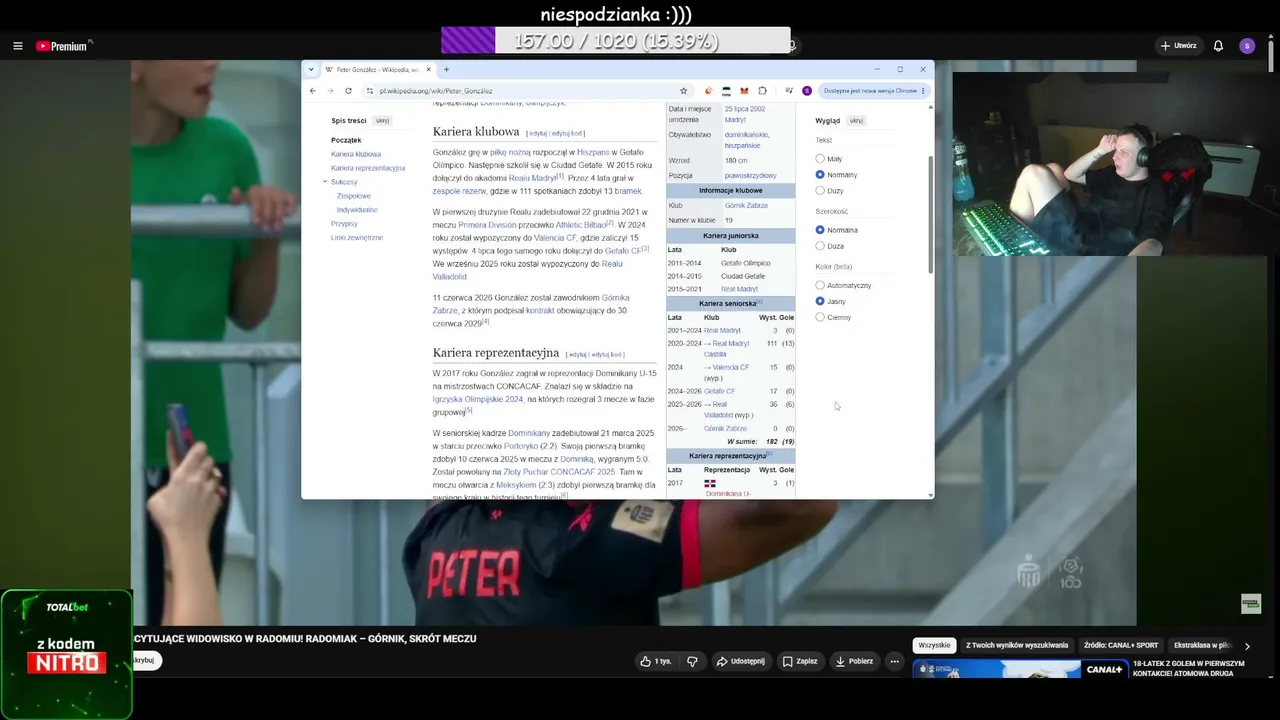Select Duży text size option
The image size is (1280, 720).
click(820, 191)
